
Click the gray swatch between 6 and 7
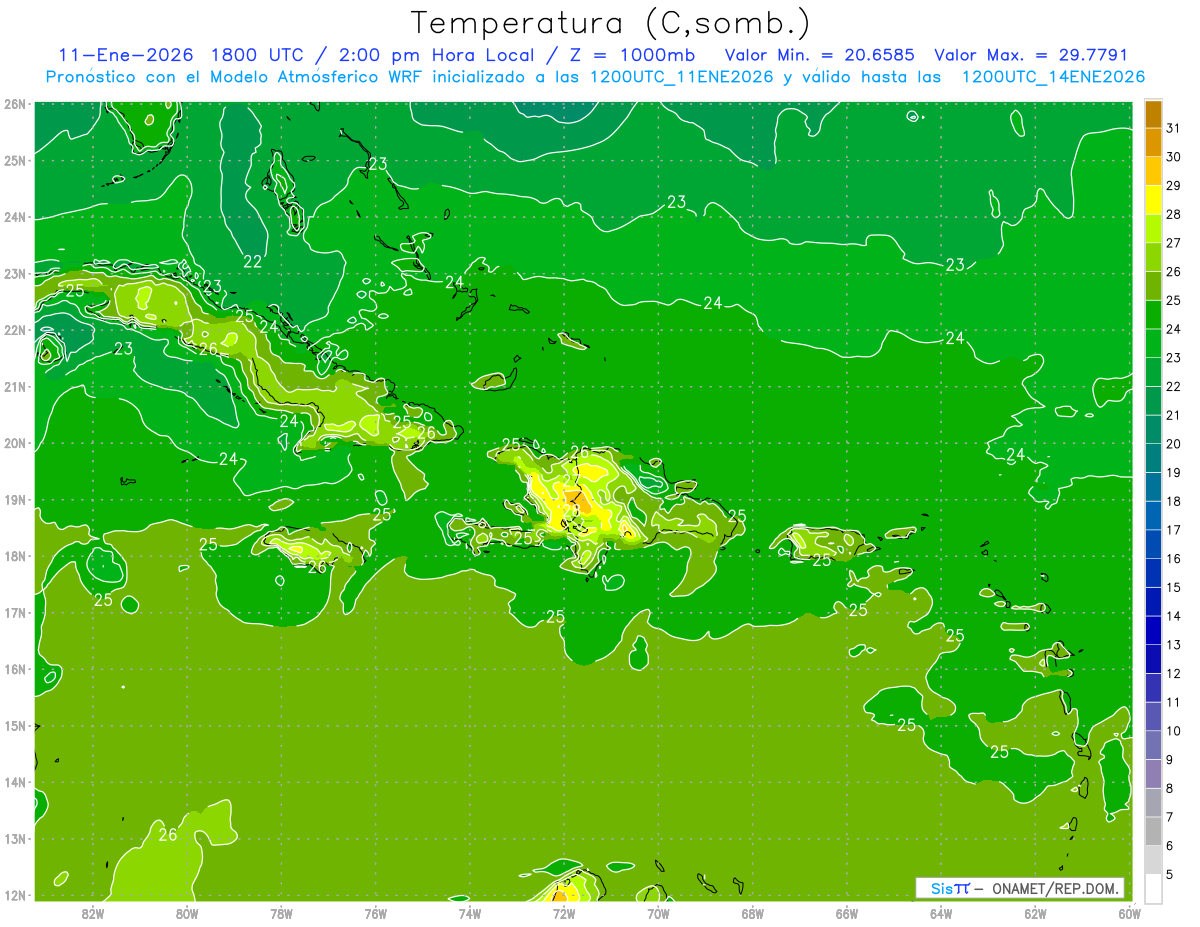[x=1153, y=831]
